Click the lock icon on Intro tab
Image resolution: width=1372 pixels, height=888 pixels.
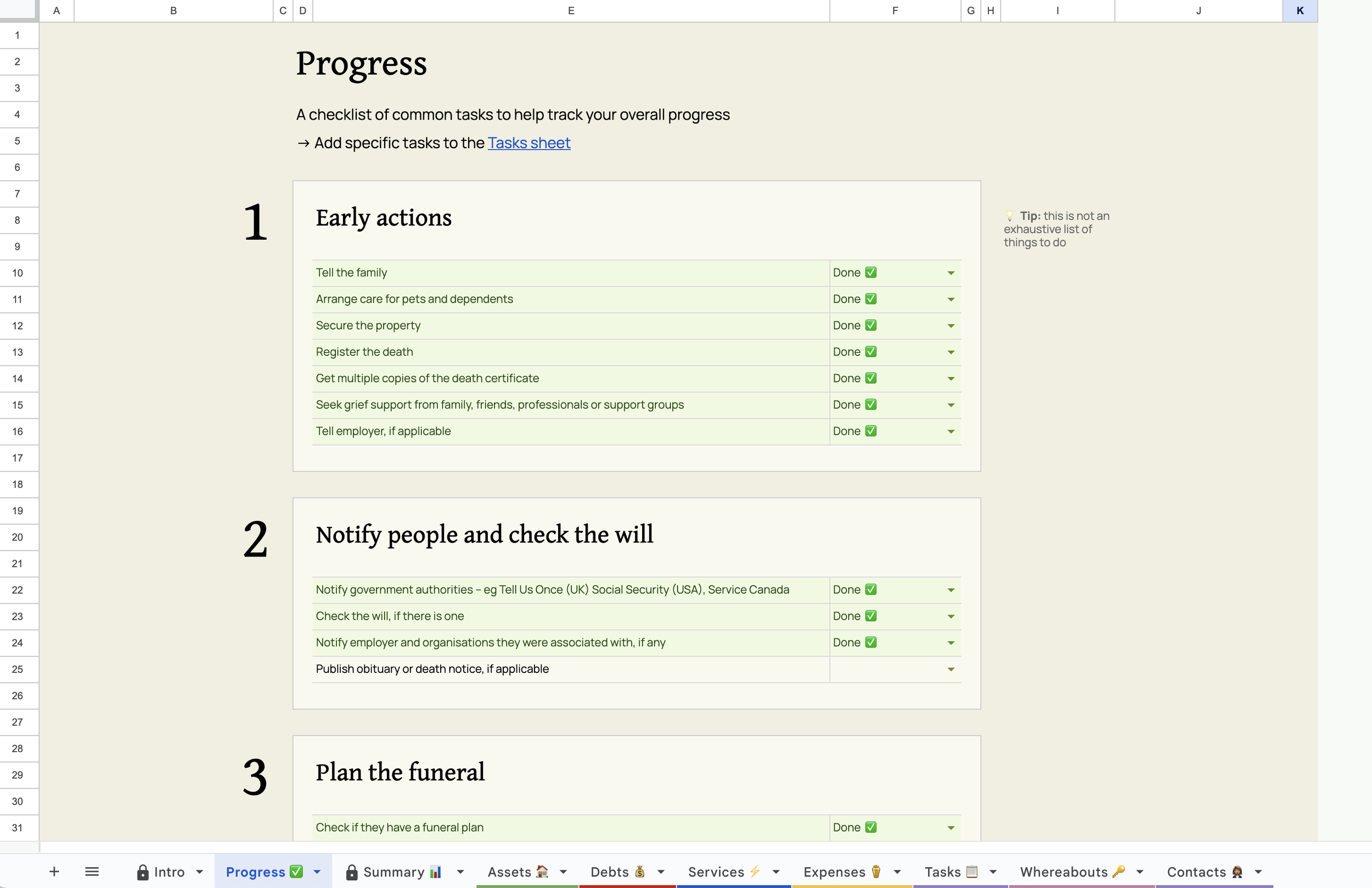click(142, 873)
